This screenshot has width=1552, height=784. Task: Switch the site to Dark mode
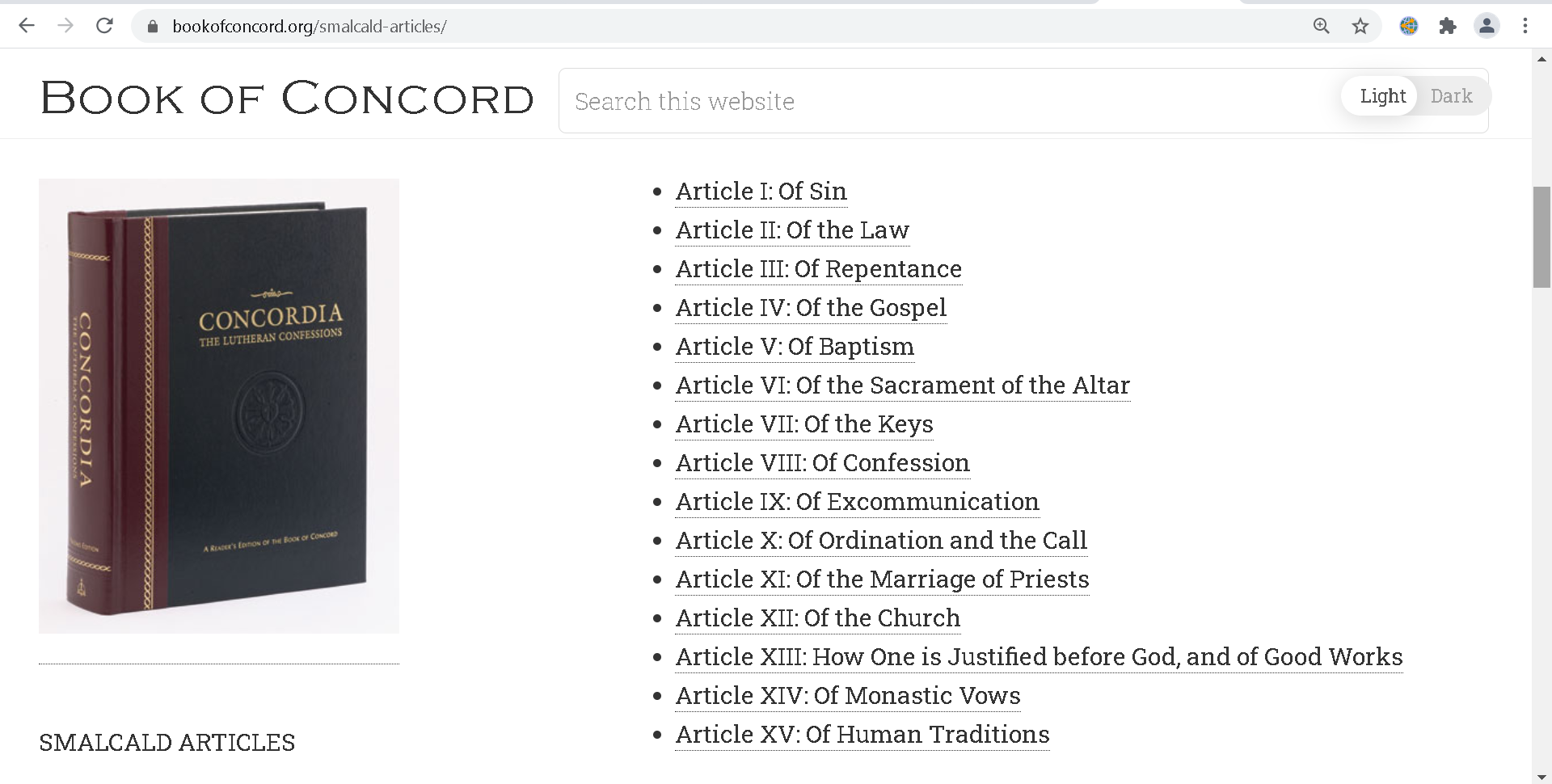[x=1451, y=95]
